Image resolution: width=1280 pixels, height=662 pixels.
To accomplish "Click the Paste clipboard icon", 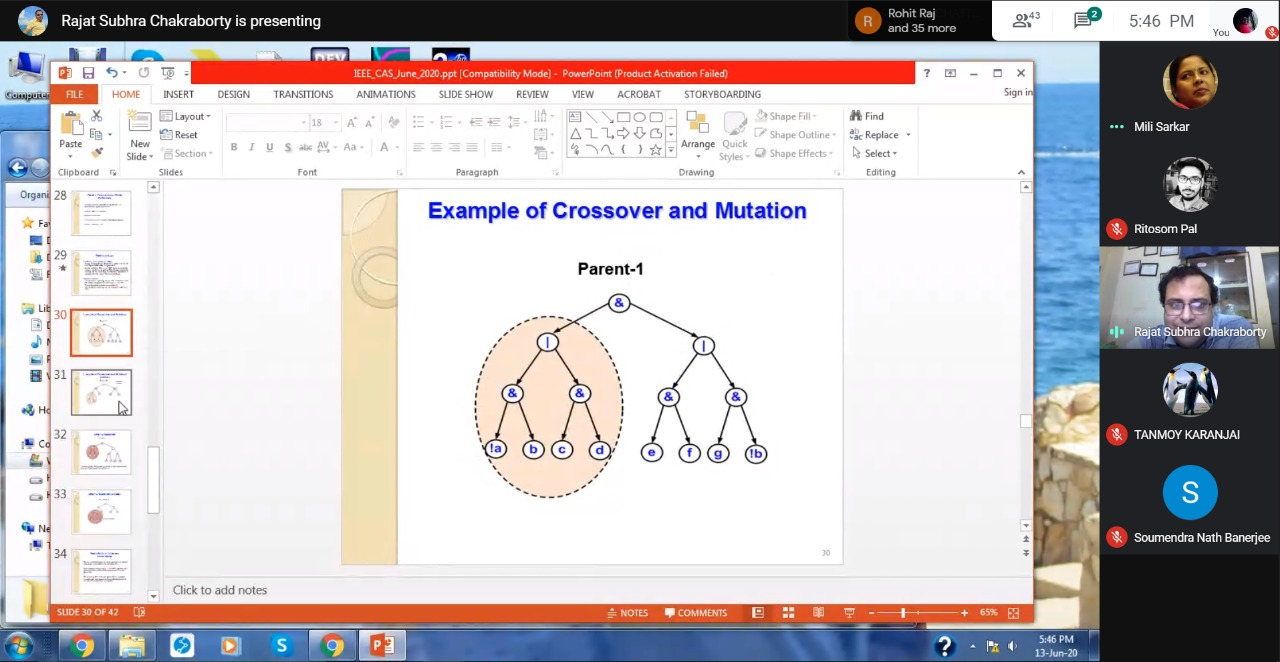I will pos(70,129).
